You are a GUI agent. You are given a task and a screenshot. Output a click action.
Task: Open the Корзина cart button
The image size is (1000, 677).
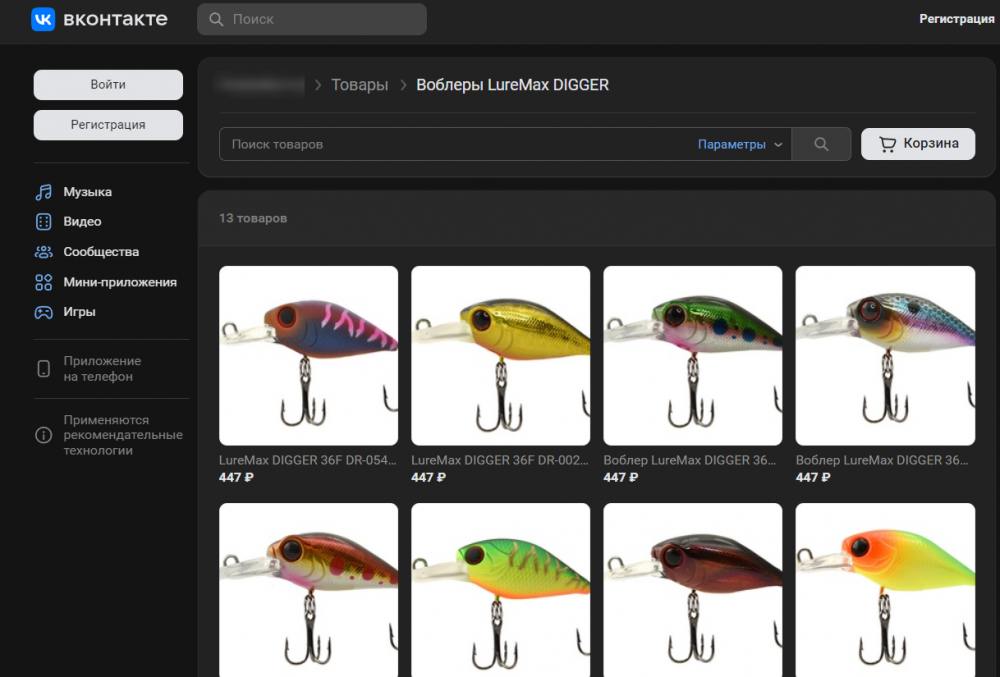point(918,144)
